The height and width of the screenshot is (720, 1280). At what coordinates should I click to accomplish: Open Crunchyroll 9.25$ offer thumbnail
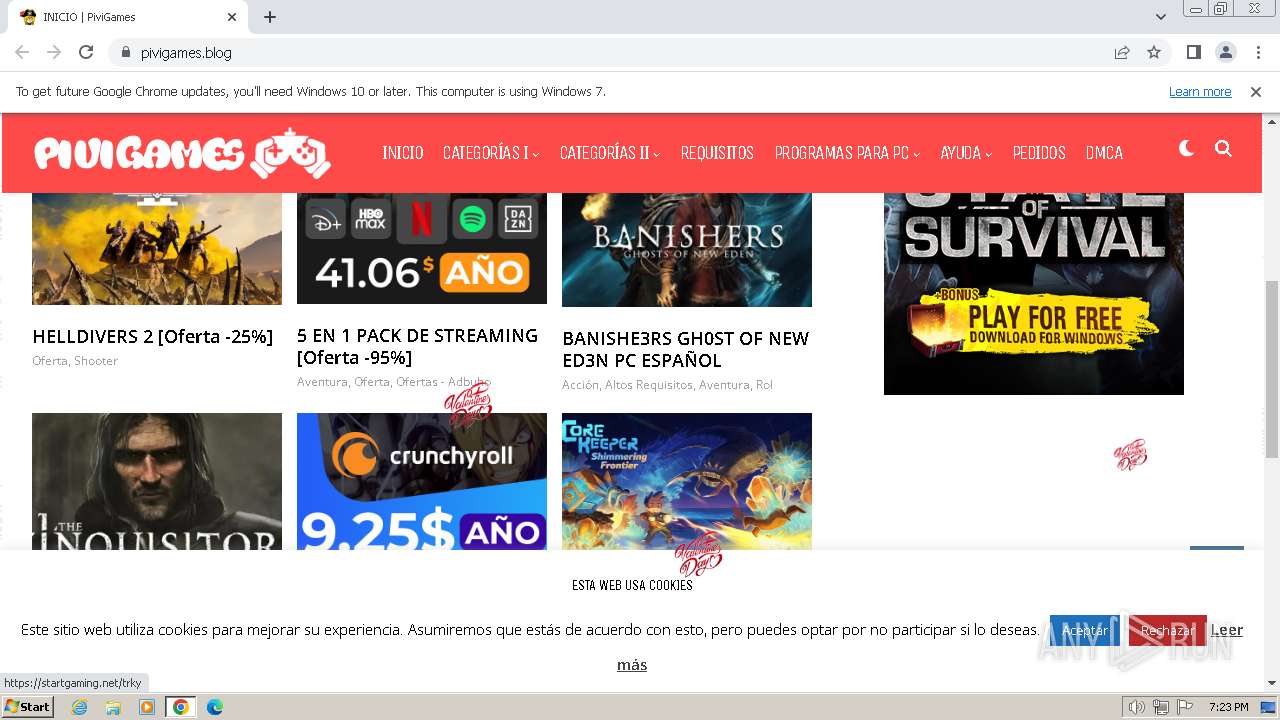click(x=422, y=481)
